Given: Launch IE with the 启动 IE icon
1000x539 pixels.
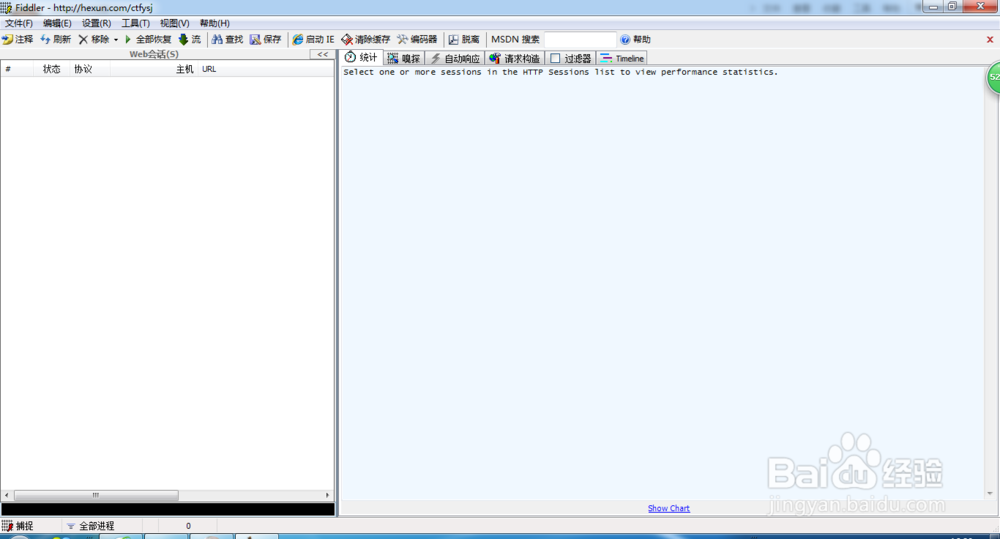Looking at the screenshot, I should click(x=297, y=40).
